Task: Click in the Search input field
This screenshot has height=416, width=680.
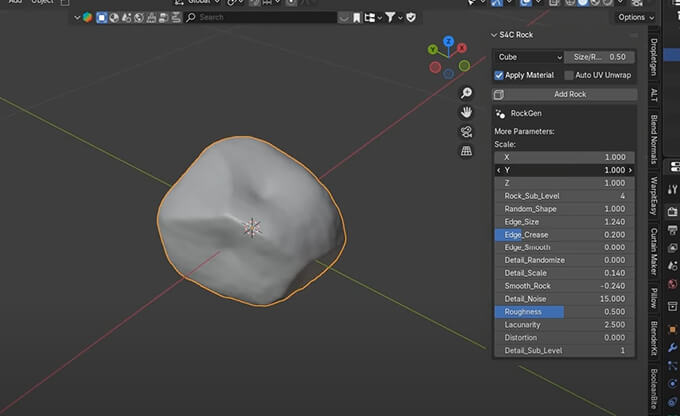Action: coord(260,18)
